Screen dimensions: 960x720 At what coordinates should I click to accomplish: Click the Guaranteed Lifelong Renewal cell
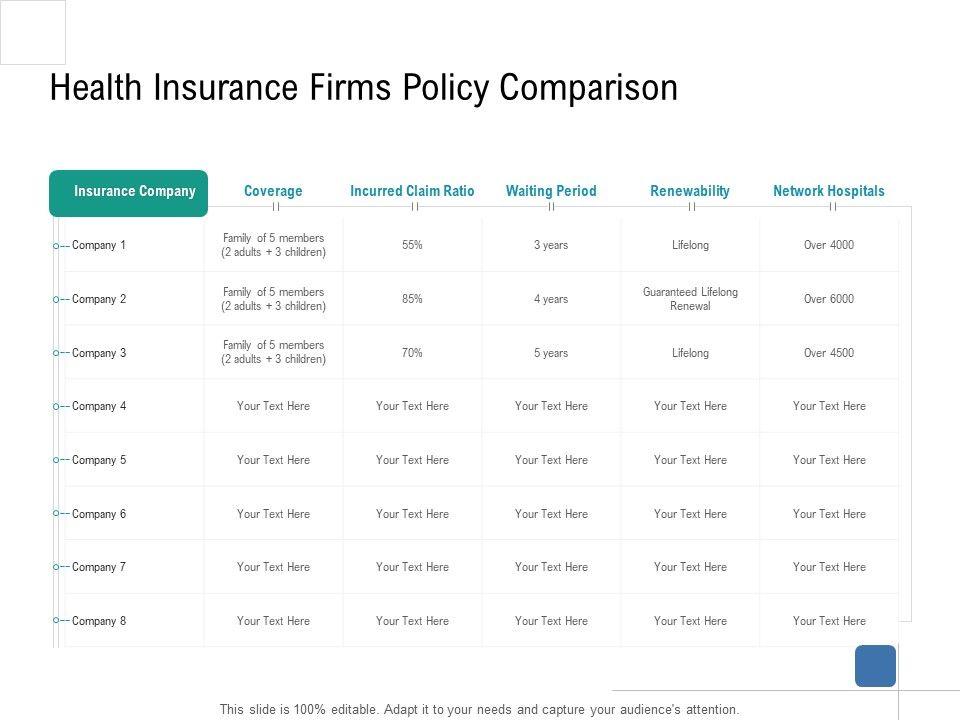(x=690, y=299)
